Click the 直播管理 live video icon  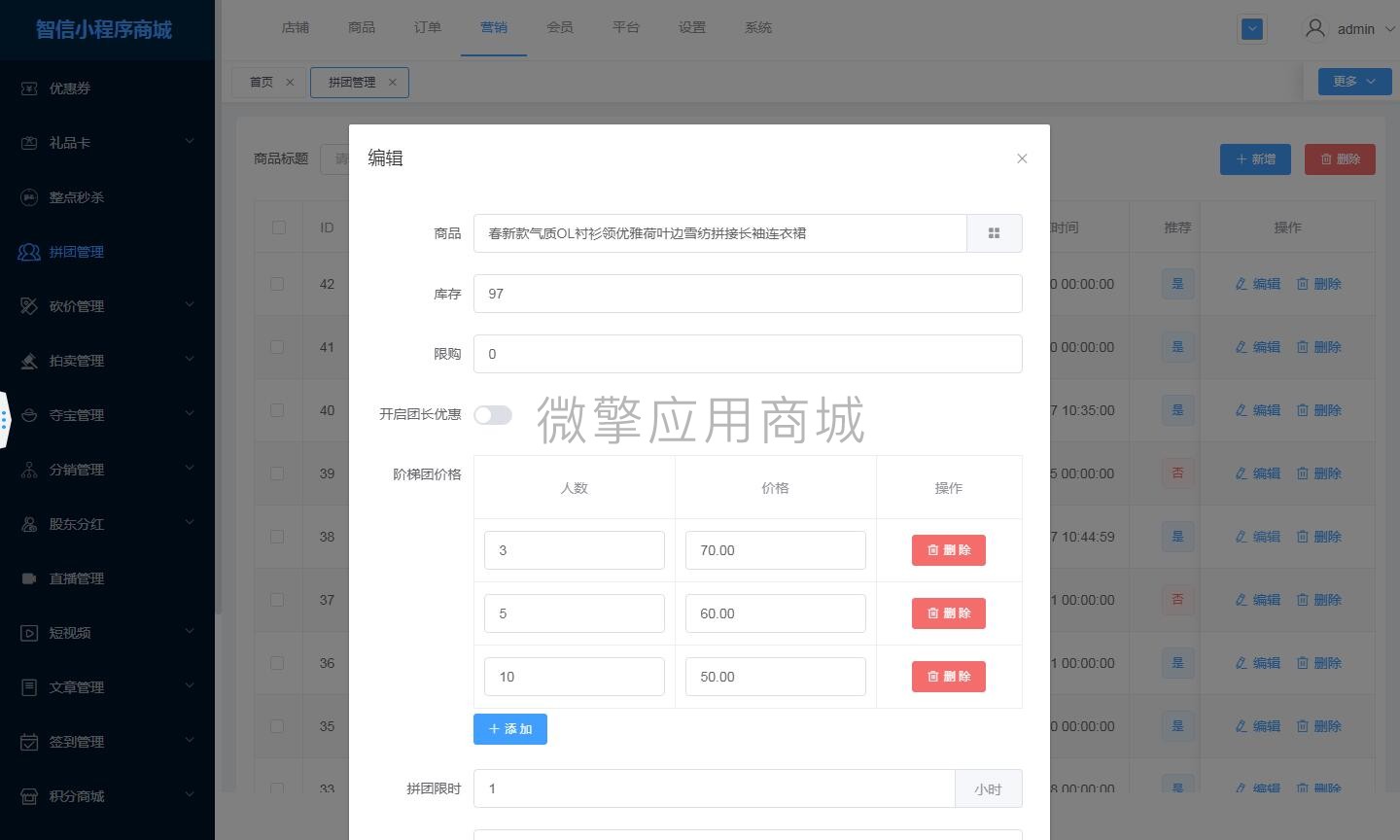pos(29,578)
